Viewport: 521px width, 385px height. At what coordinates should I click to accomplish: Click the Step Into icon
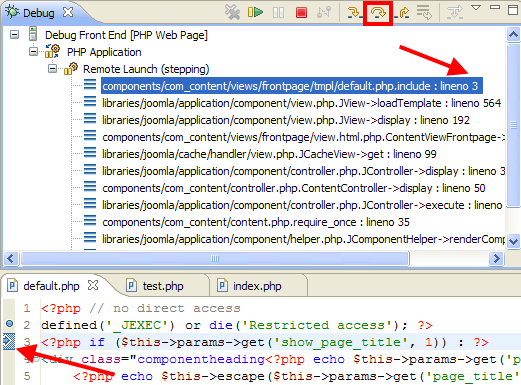click(x=354, y=12)
